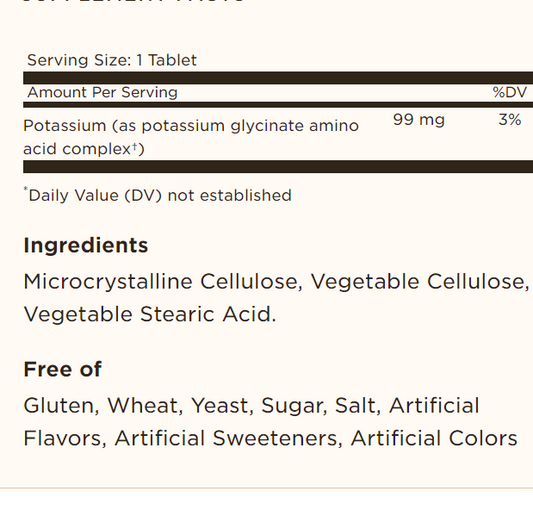The image size is (533, 510).
Task: Click the Microcrystalline Cellulose ingredient text
Action: click(162, 282)
